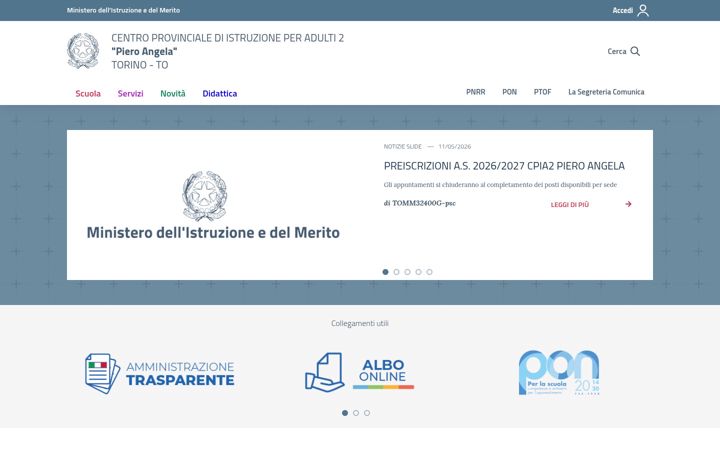Click the Italian Republic emblem in header

tap(83, 51)
